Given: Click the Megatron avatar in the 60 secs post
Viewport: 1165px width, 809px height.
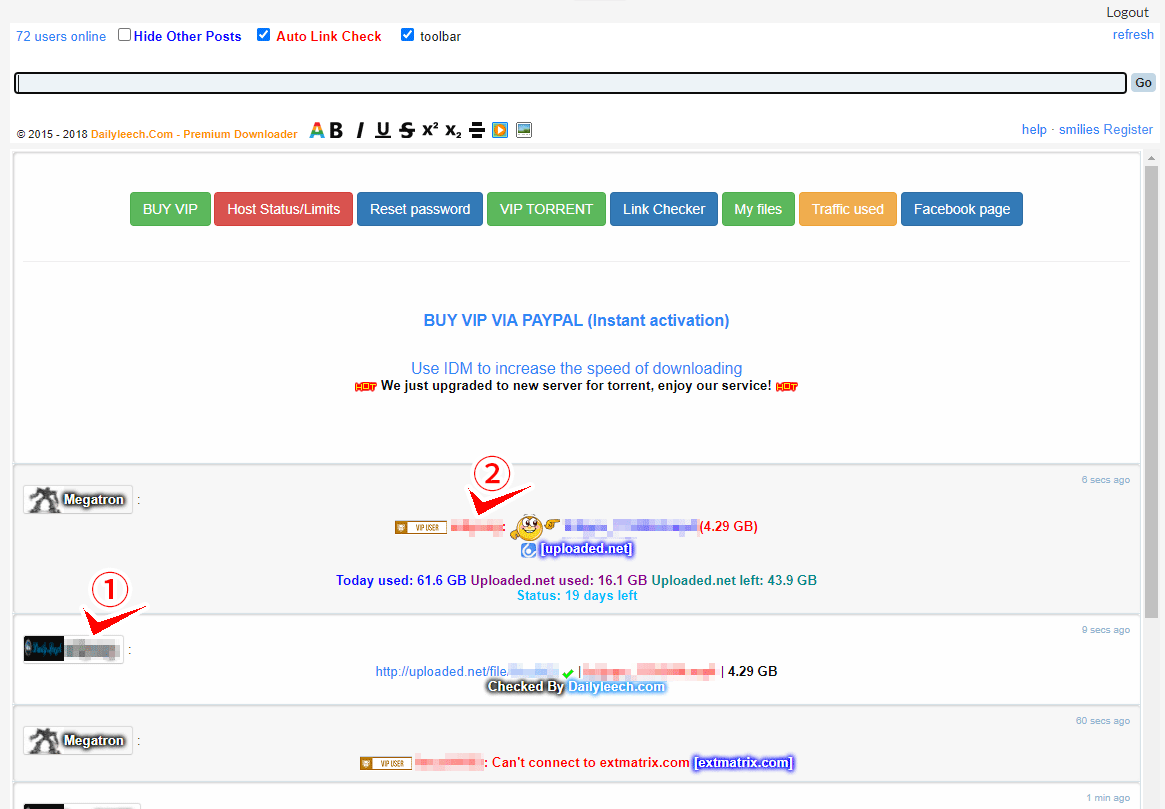Looking at the screenshot, I should tap(44, 741).
